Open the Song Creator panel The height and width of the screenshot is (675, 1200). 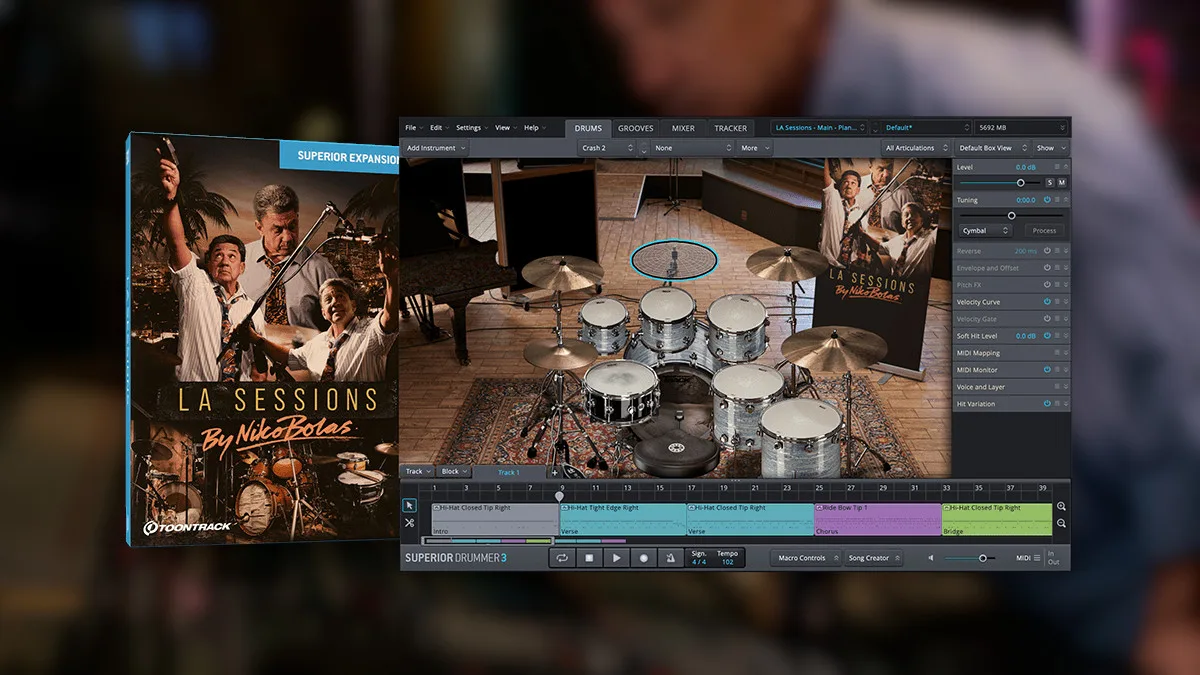873,558
